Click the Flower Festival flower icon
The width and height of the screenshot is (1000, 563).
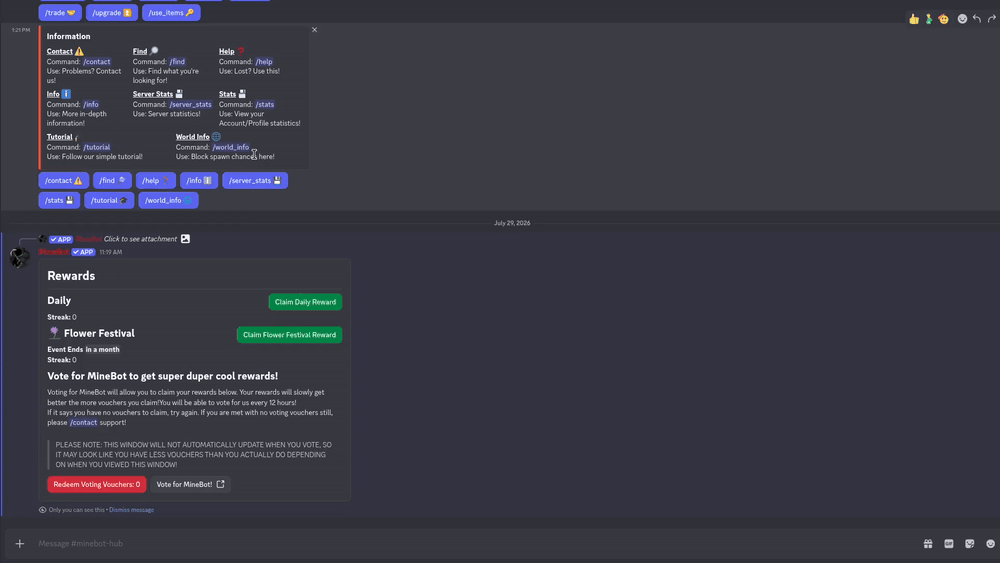coord(54,333)
